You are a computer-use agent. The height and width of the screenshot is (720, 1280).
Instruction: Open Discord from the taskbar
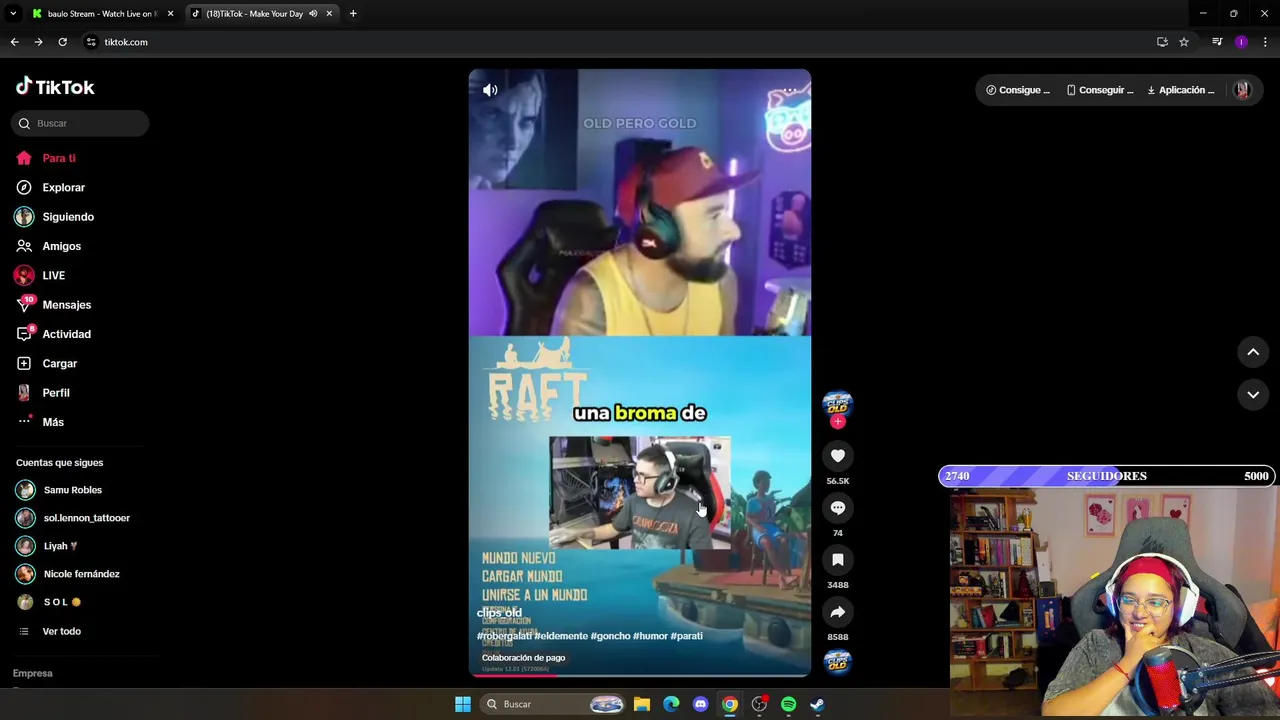click(x=700, y=704)
